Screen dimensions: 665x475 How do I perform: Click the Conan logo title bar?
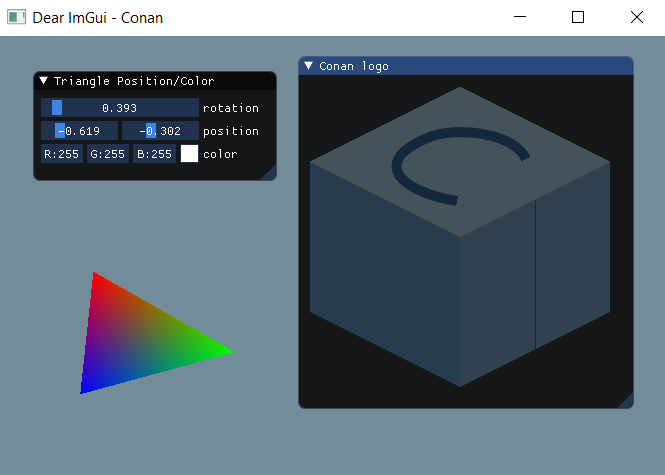pyautogui.click(x=466, y=66)
